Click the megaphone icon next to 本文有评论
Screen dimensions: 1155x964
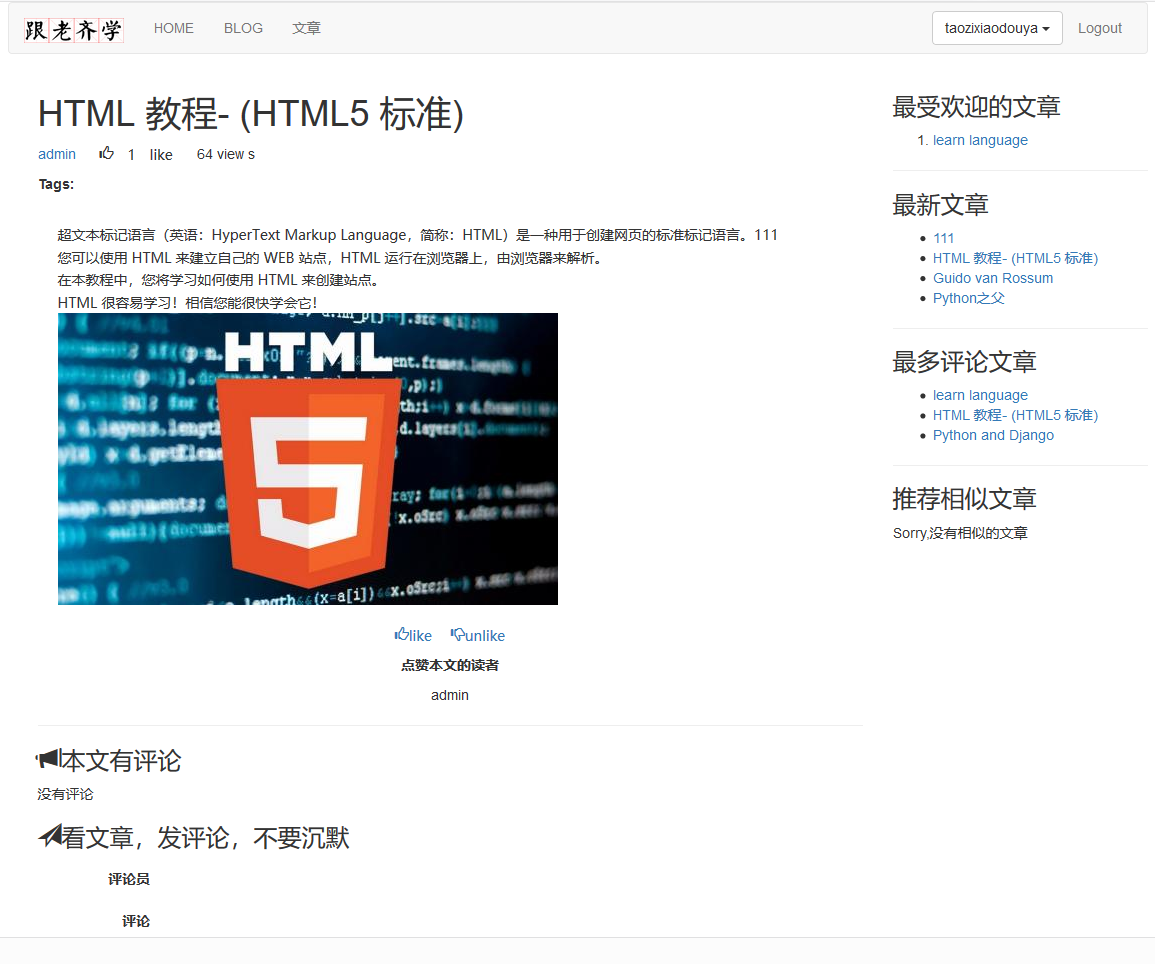(48, 759)
